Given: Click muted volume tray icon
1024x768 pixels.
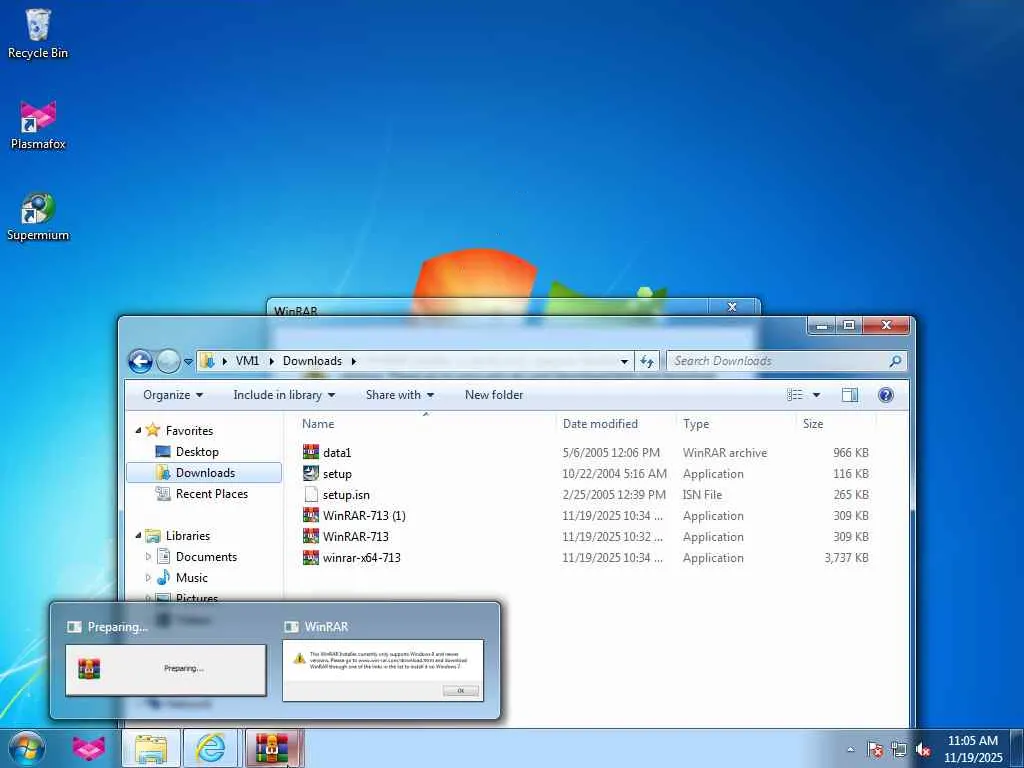Looking at the screenshot, I should [923, 750].
